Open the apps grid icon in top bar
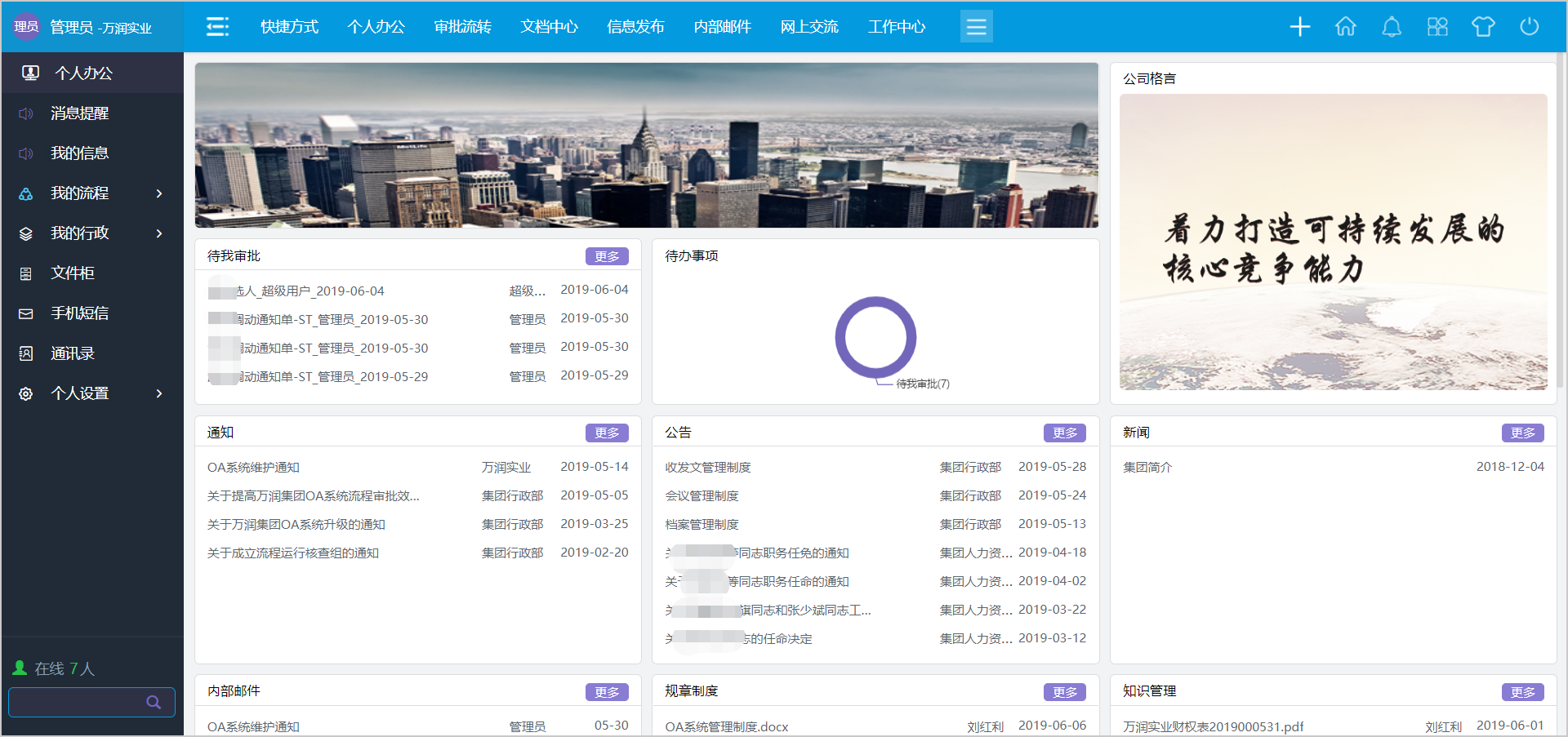Viewport: 1568px width, 737px height. (1437, 26)
